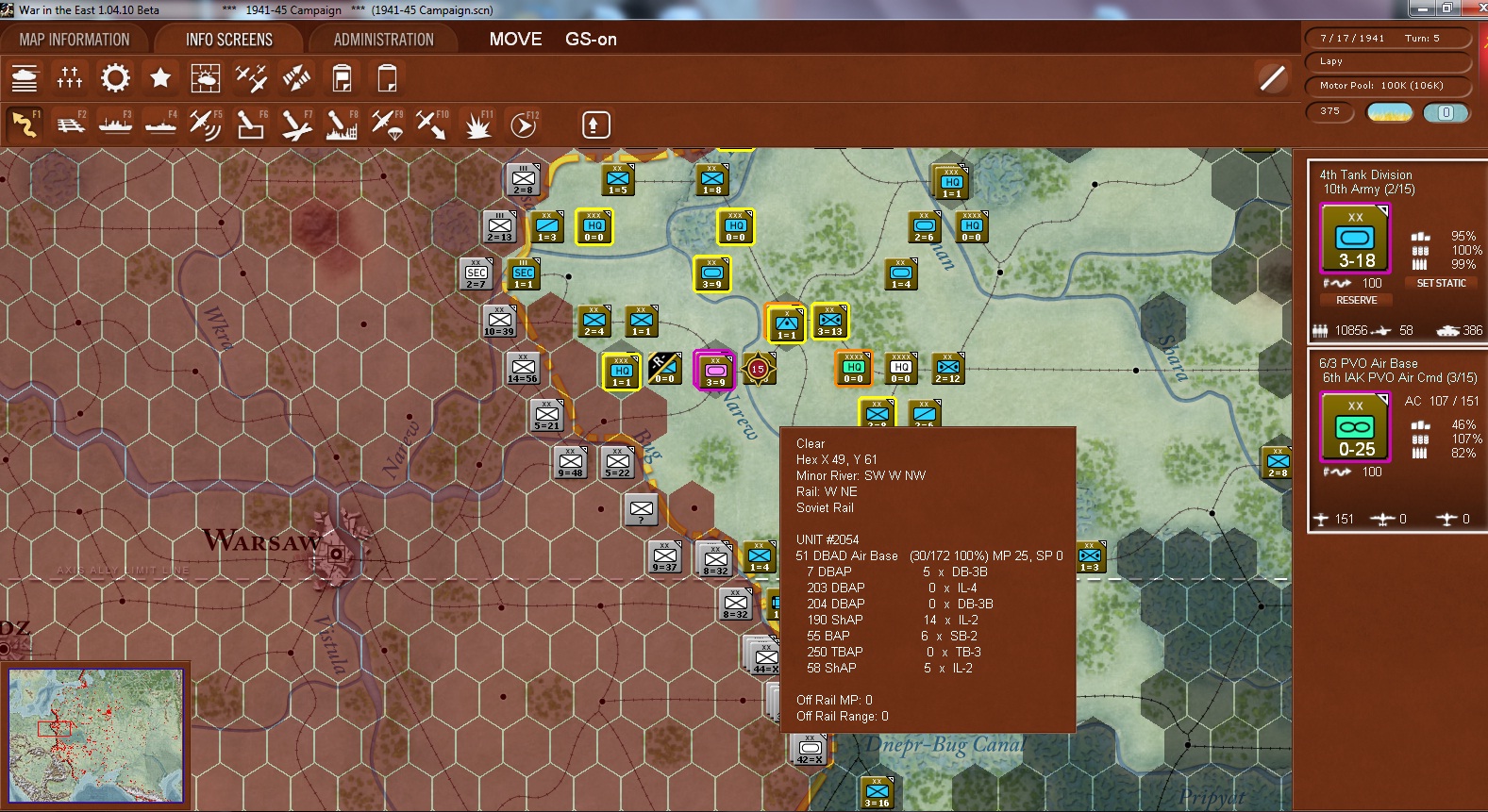Select the F7 bomb airfield mode
1488x812 pixels.
pyautogui.click(x=296, y=124)
